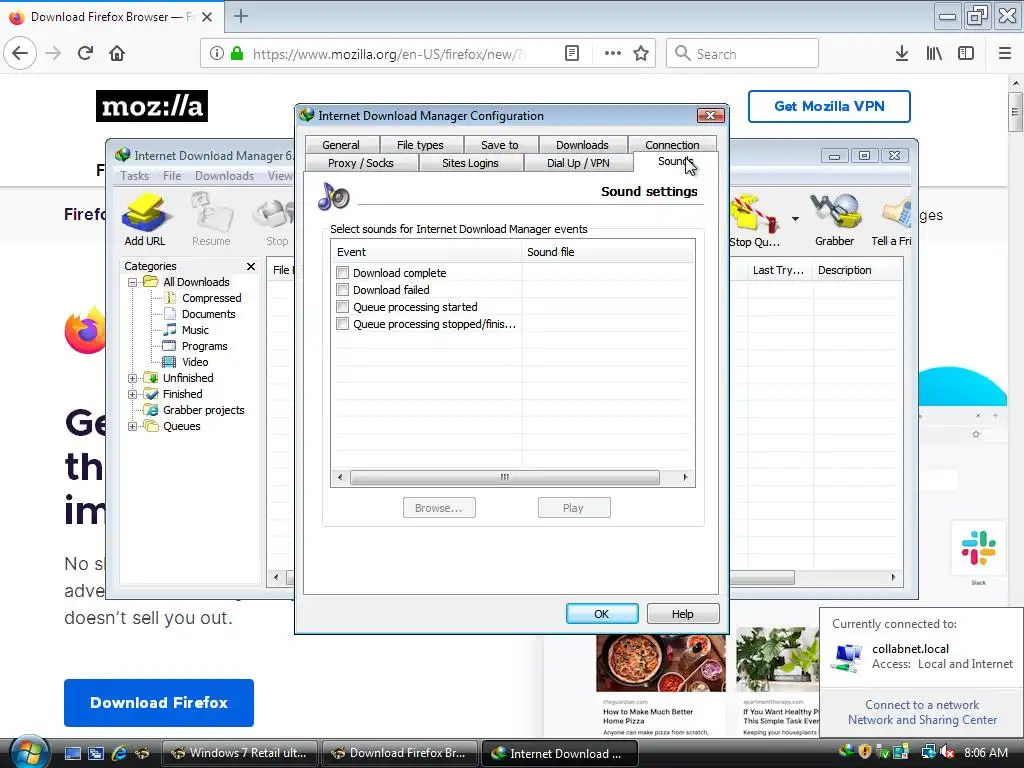The height and width of the screenshot is (768, 1024).
Task: Enable the Download failed sound checkbox
Action: [x=342, y=289]
